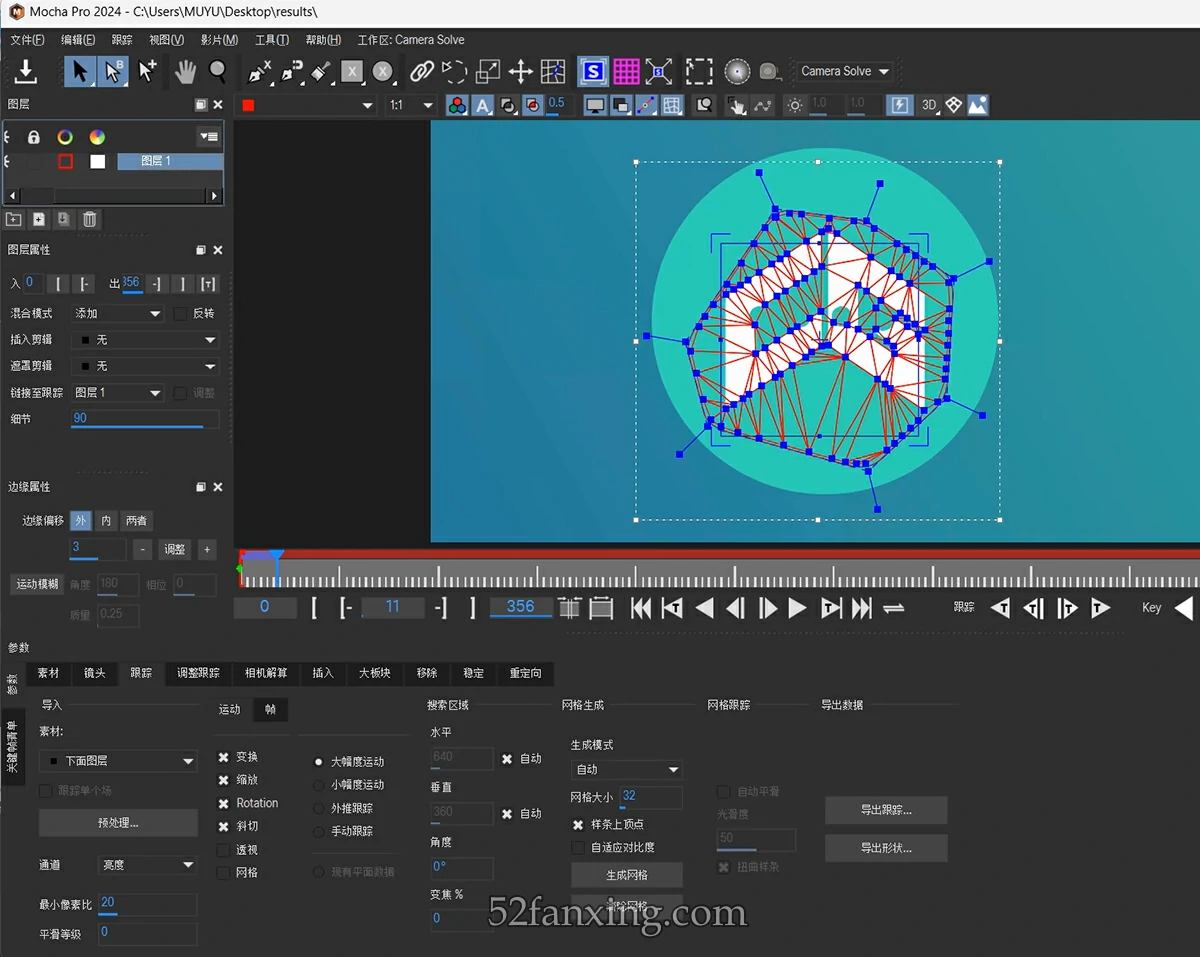This screenshot has width=1200, height=957.
Task: Show the magenta grid overlay
Action: (x=626, y=71)
